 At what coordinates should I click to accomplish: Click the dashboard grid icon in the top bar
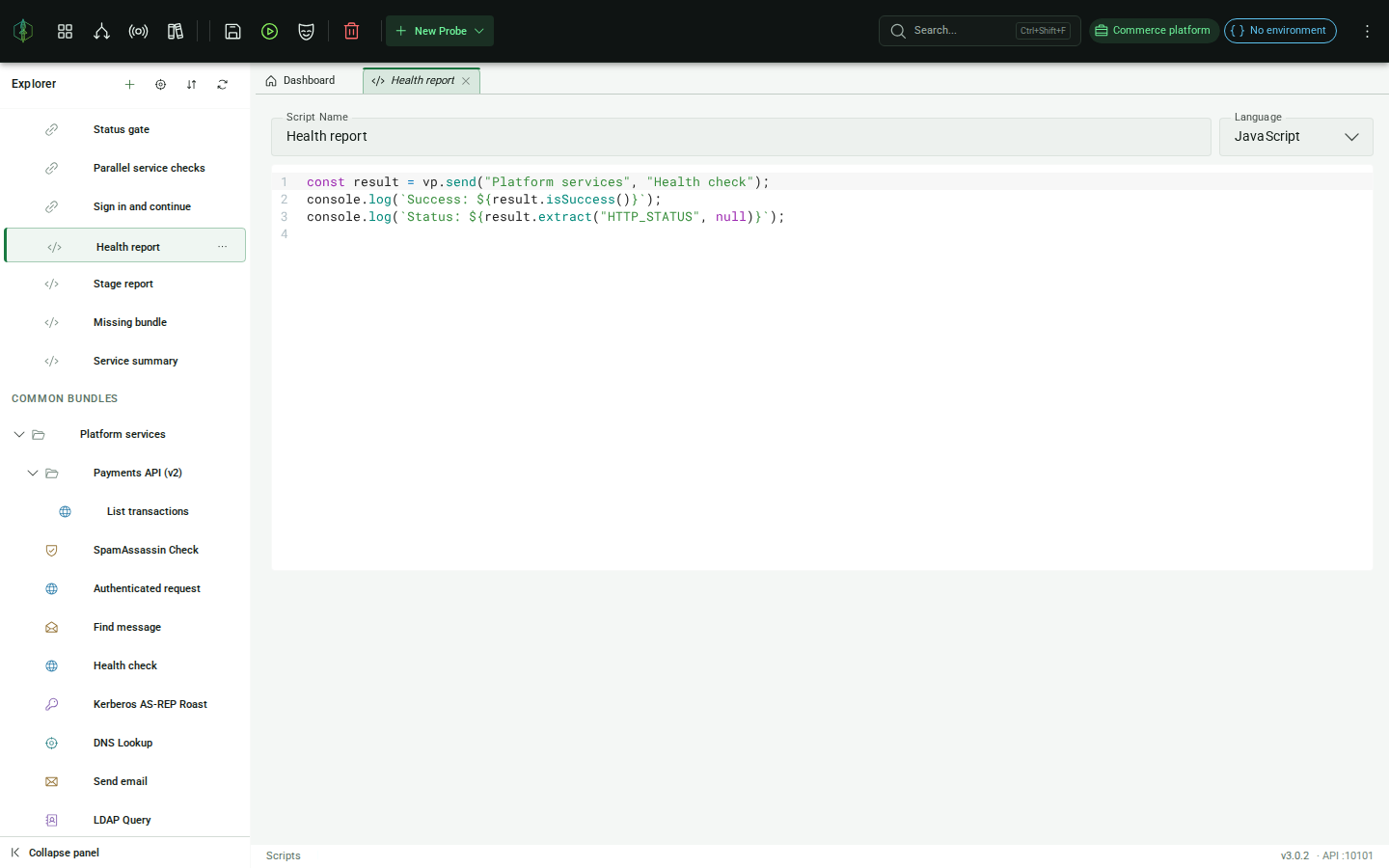[x=65, y=31]
